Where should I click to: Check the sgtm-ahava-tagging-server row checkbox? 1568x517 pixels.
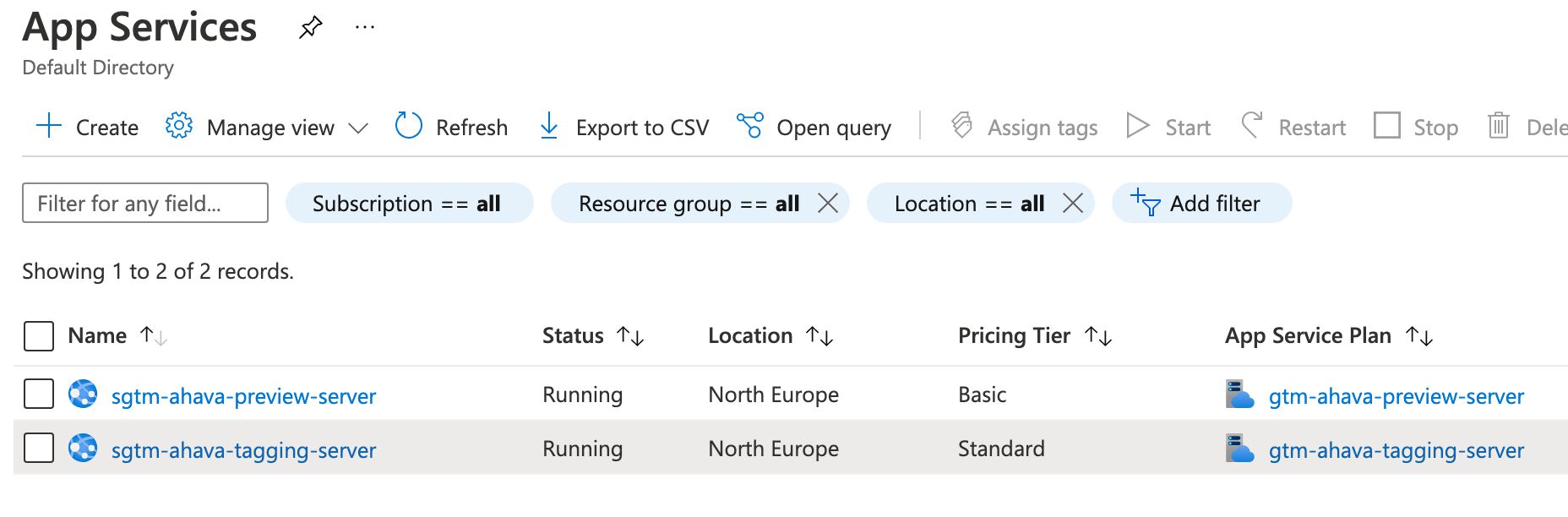coord(39,448)
